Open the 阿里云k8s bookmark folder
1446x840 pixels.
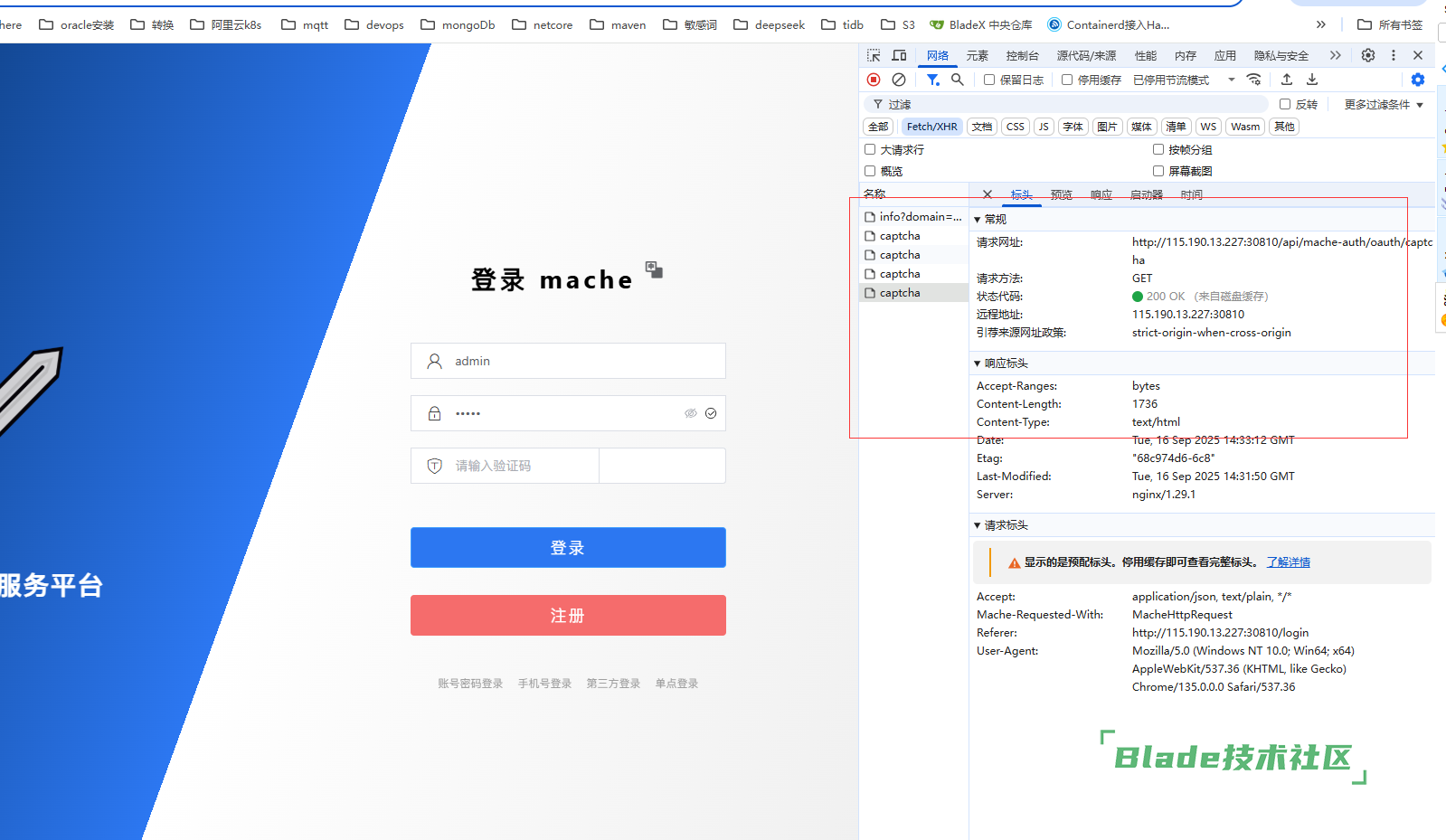[x=226, y=24]
